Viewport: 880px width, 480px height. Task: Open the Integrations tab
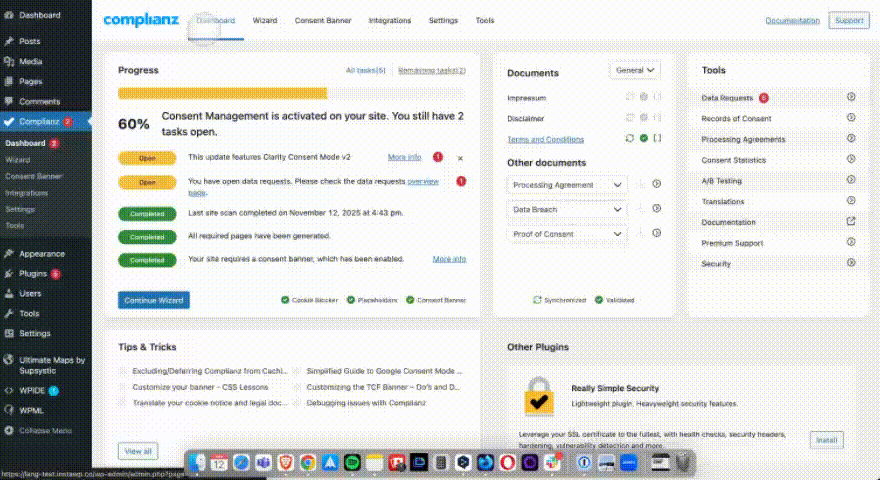pos(390,20)
